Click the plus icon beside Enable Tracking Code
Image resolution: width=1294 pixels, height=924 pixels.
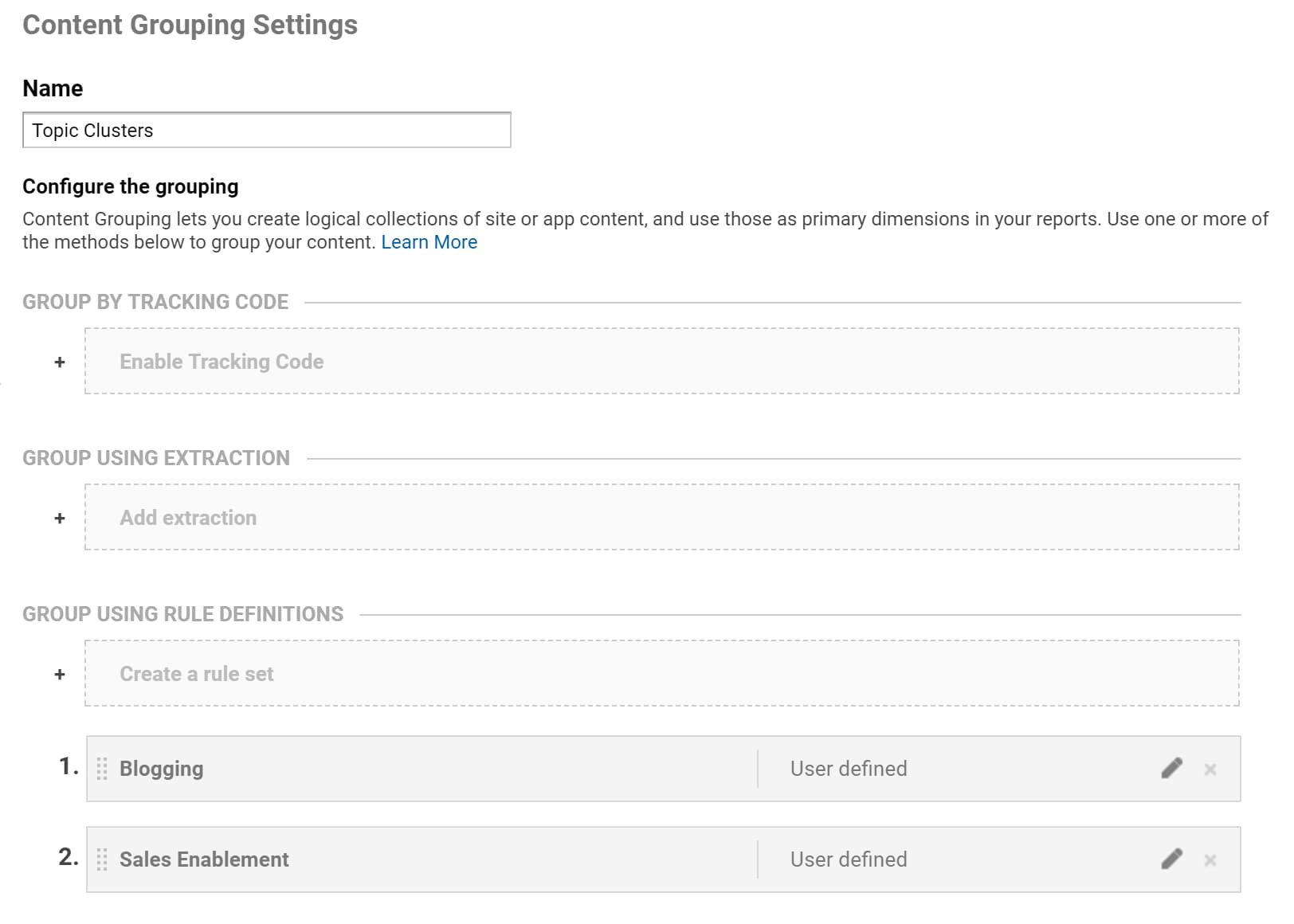60,362
